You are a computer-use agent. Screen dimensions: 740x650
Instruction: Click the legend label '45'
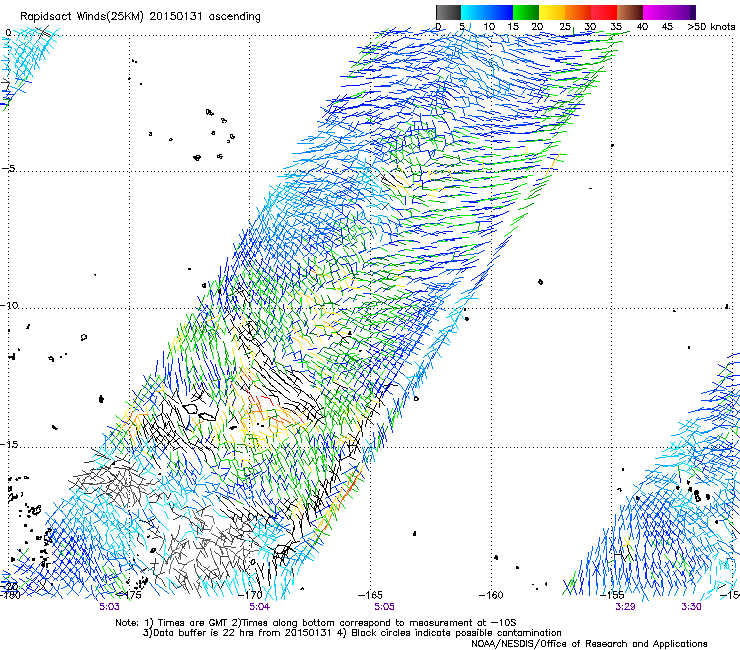click(667, 27)
